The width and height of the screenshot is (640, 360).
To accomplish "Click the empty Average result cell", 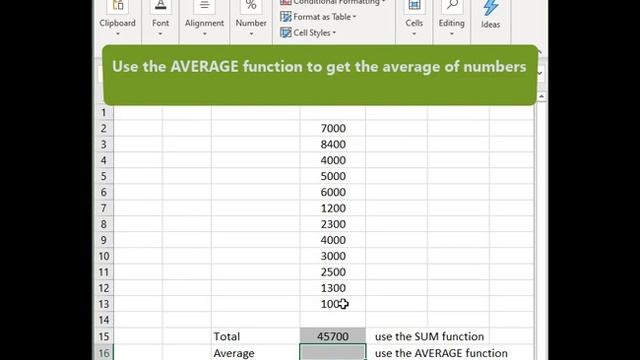I will 333,353.
